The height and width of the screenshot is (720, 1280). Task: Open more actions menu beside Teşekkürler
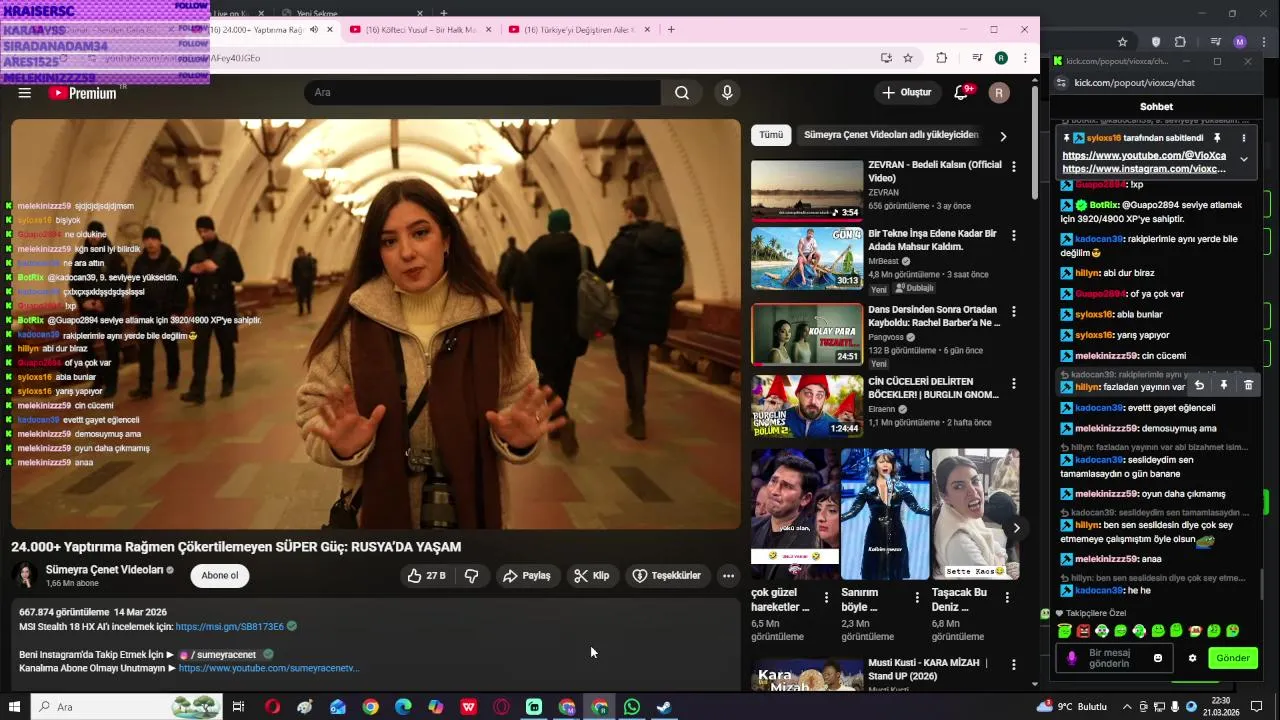728,576
